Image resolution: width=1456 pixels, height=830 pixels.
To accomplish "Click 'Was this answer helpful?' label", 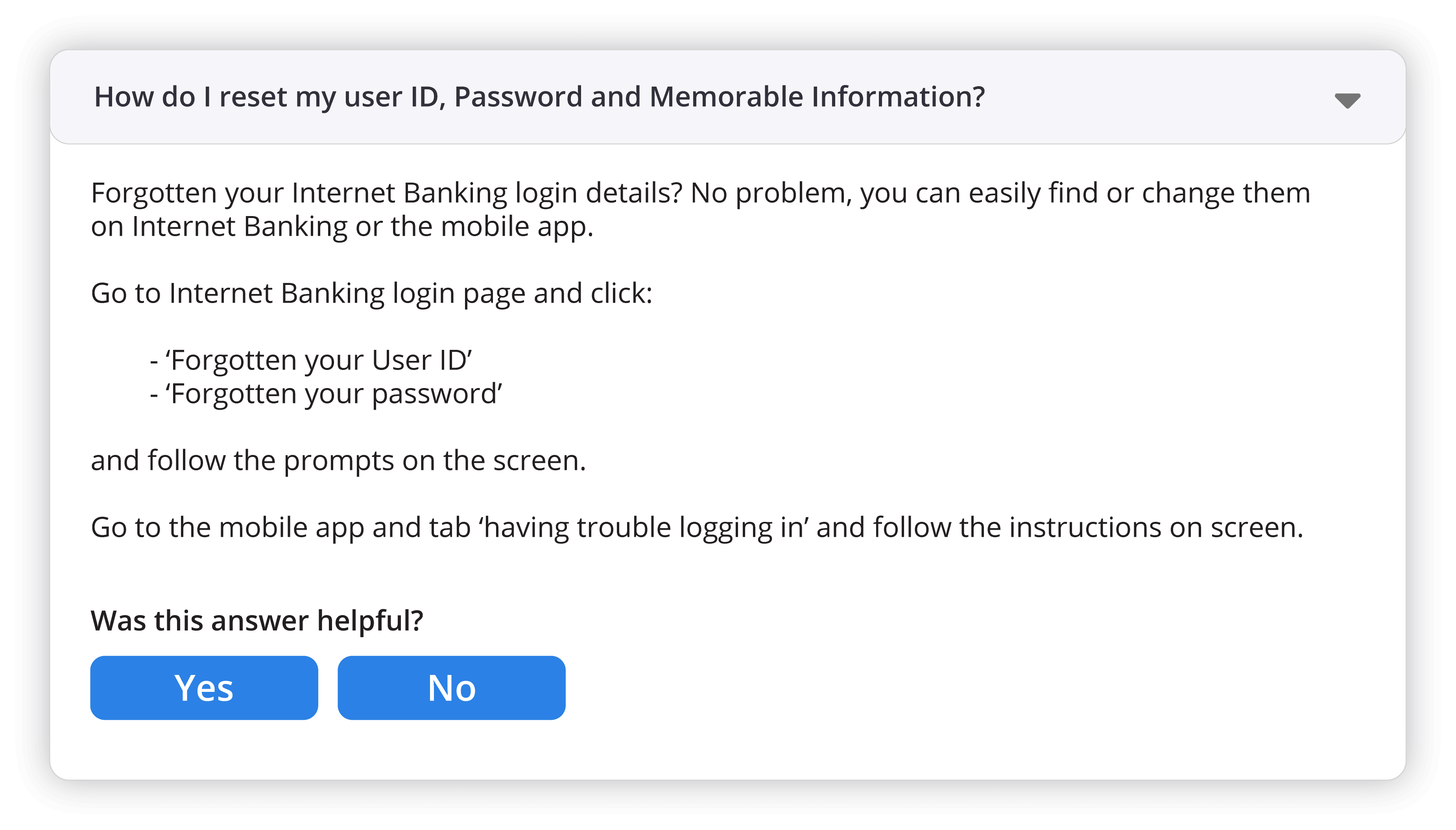I will click(257, 621).
